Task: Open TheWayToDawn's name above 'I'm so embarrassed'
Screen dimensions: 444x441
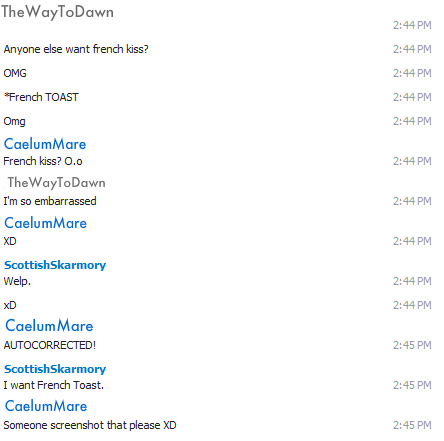Action: tap(57, 183)
